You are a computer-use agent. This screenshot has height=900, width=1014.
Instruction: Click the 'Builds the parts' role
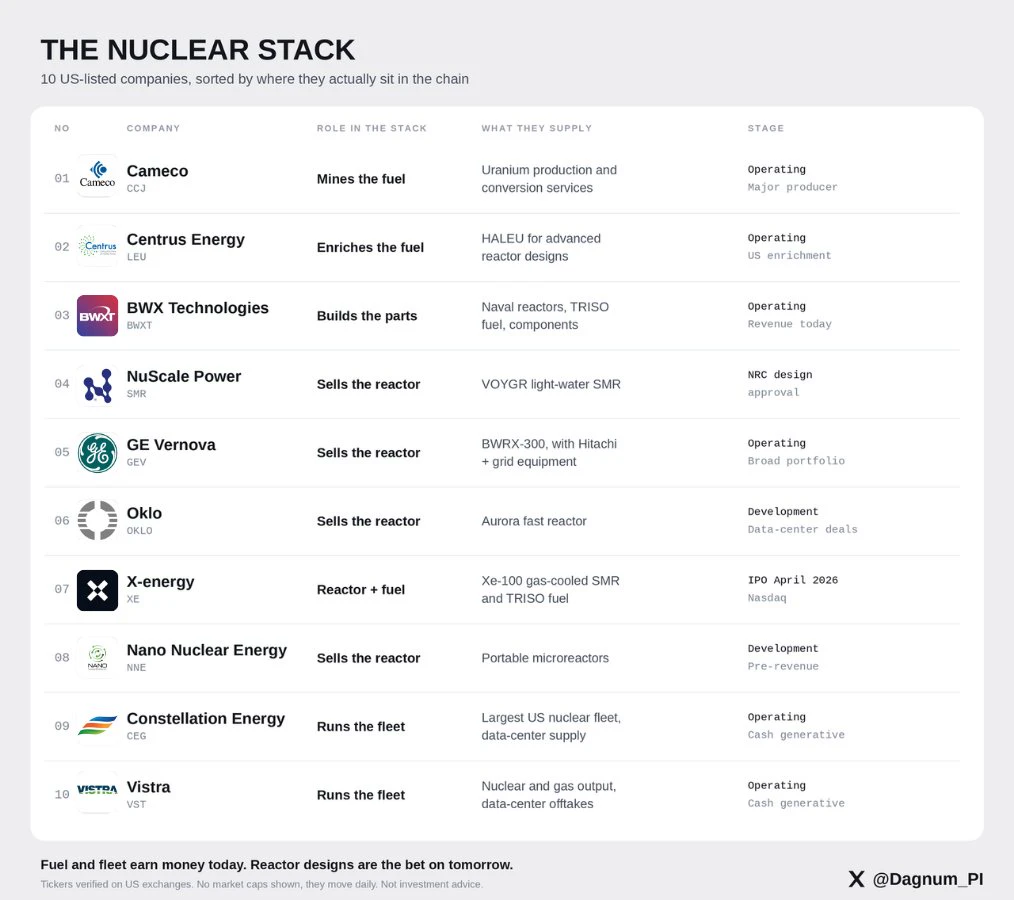point(367,316)
